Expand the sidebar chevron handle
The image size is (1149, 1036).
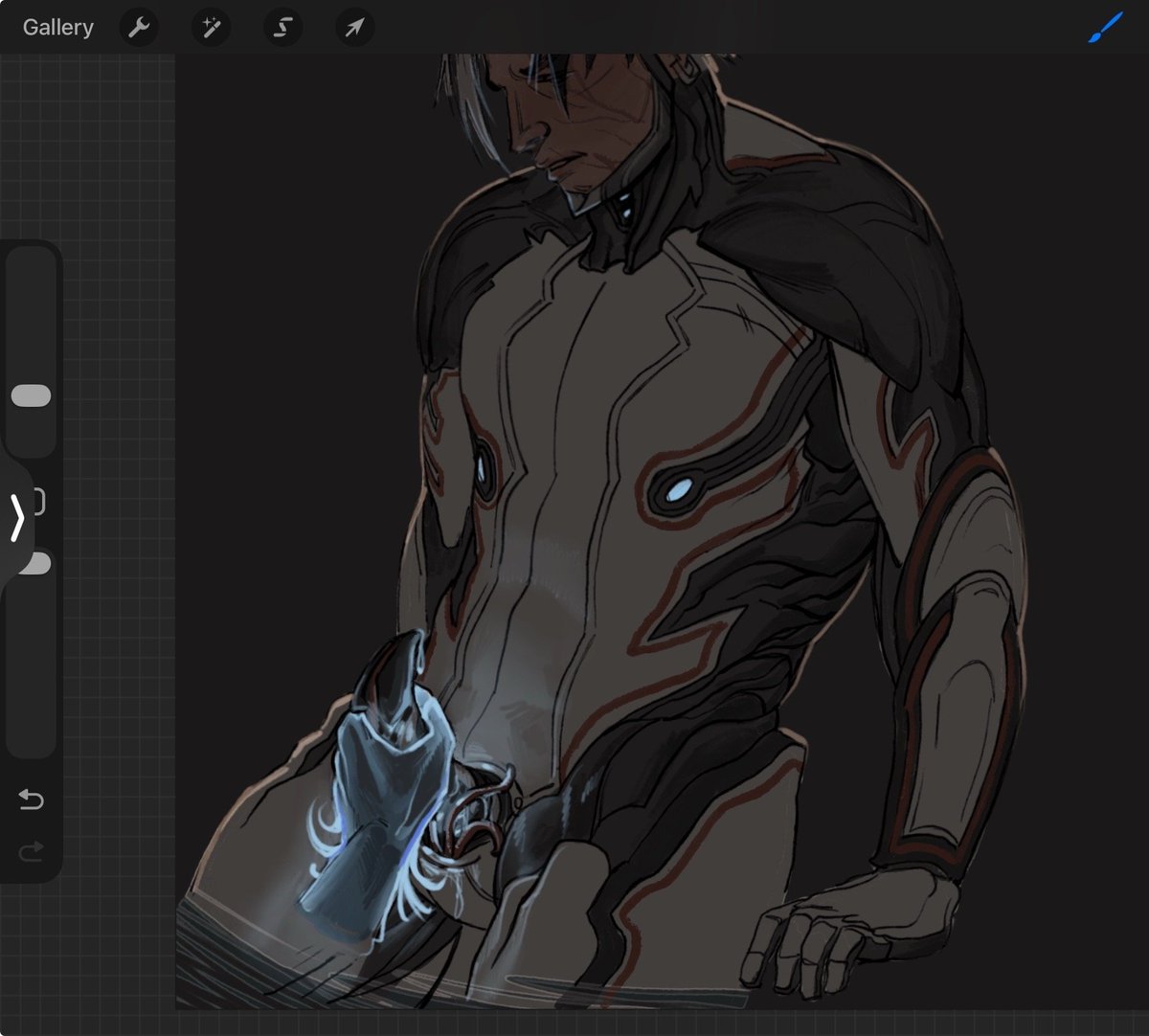click(16, 519)
